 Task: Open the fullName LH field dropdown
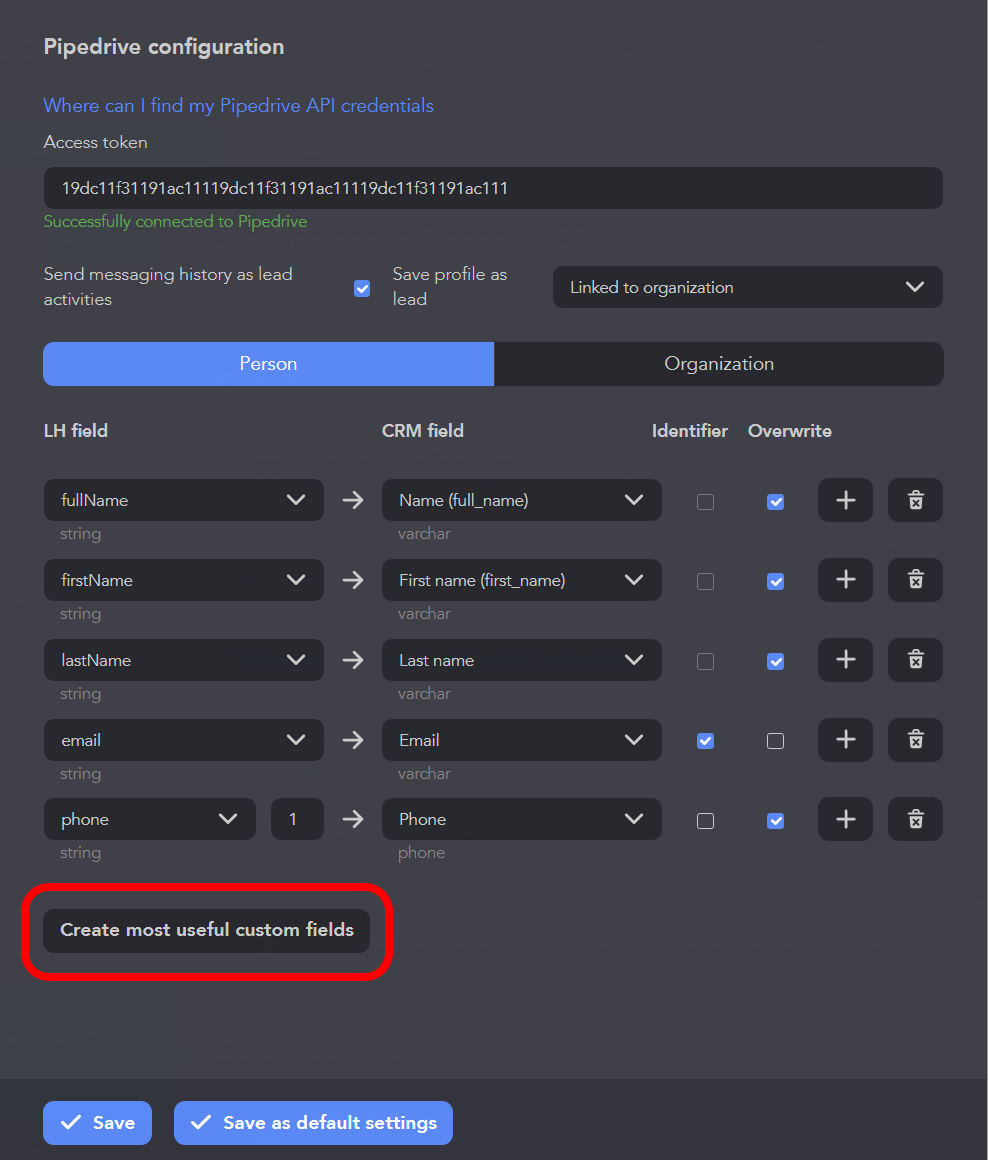coord(183,500)
